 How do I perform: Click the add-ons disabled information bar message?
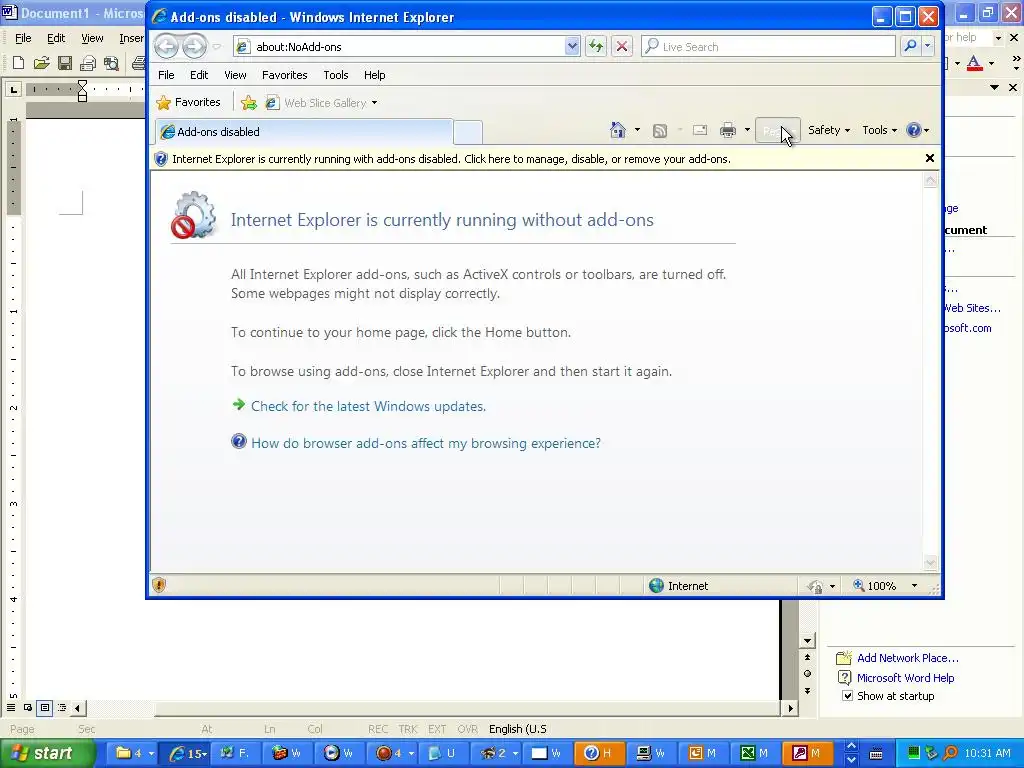(x=451, y=159)
